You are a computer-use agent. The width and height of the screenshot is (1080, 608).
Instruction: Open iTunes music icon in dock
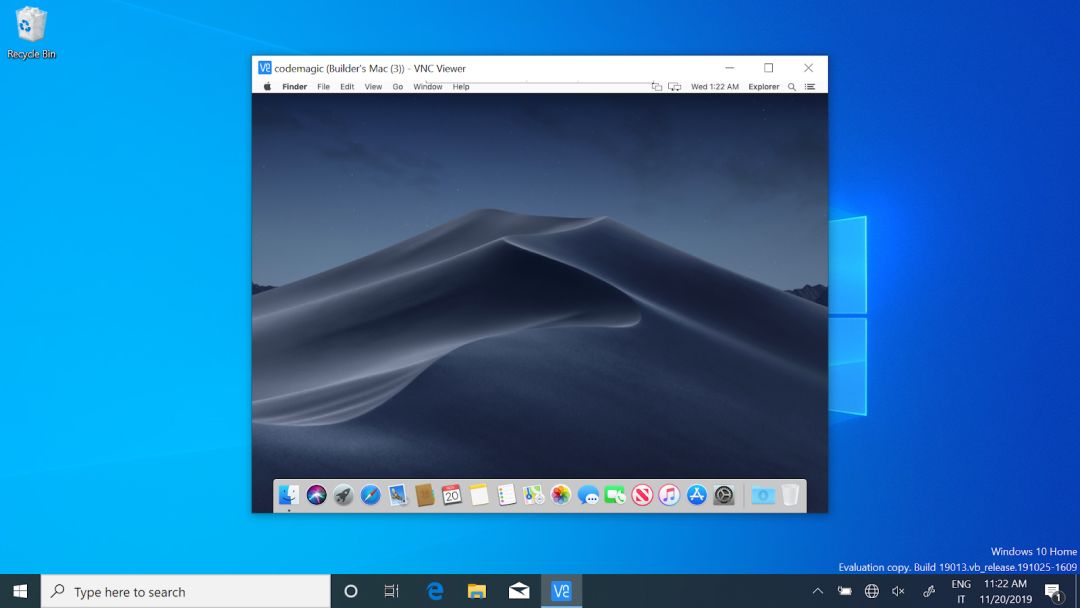[669, 495]
